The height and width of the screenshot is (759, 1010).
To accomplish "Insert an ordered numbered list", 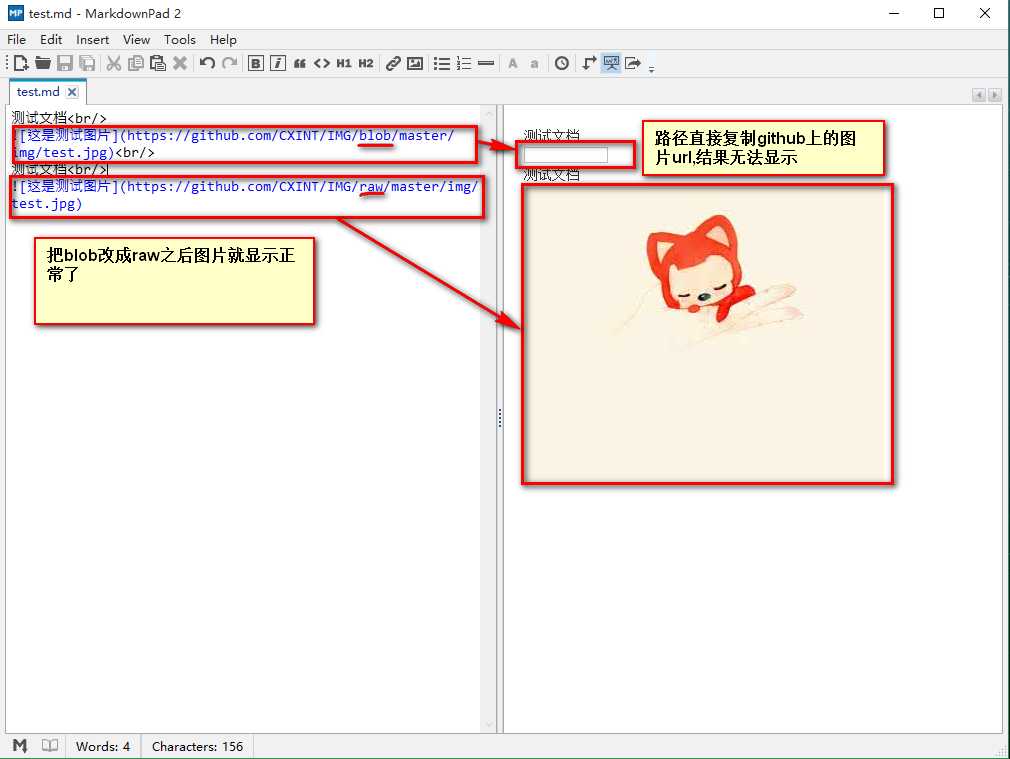I will click(464, 63).
